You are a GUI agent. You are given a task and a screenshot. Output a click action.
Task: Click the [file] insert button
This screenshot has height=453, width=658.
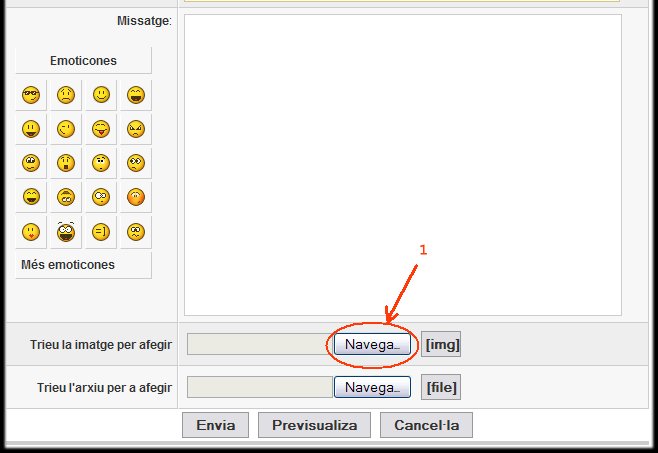[x=441, y=387]
